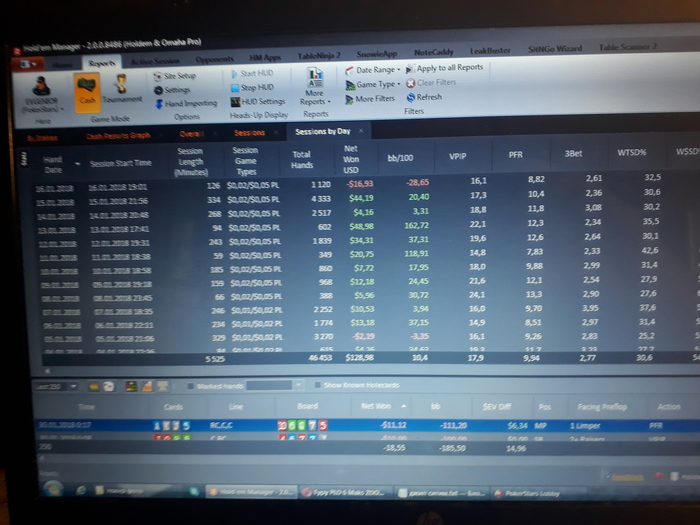
Task: Open the application menu button
Action: coord(27,64)
